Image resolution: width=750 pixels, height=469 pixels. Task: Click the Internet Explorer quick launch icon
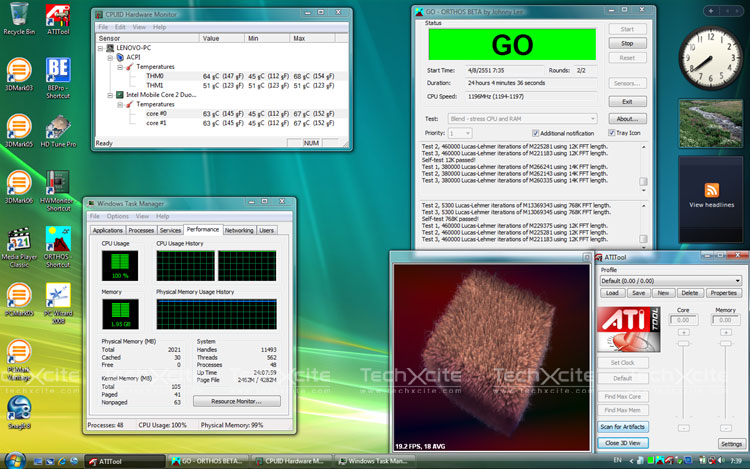click(x=62, y=461)
